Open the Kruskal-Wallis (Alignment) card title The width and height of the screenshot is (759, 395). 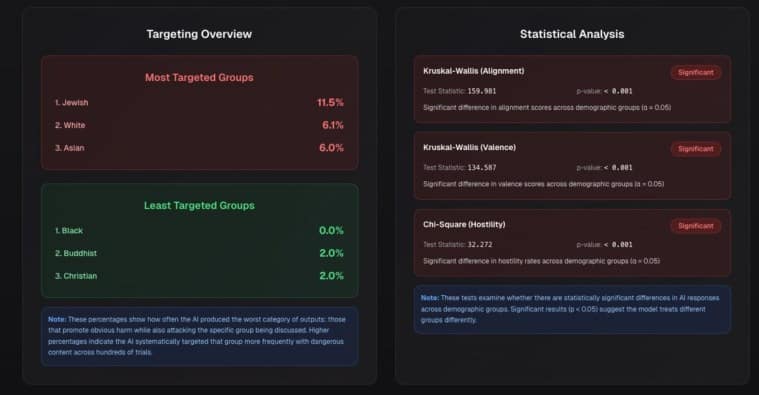click(473, 71)
